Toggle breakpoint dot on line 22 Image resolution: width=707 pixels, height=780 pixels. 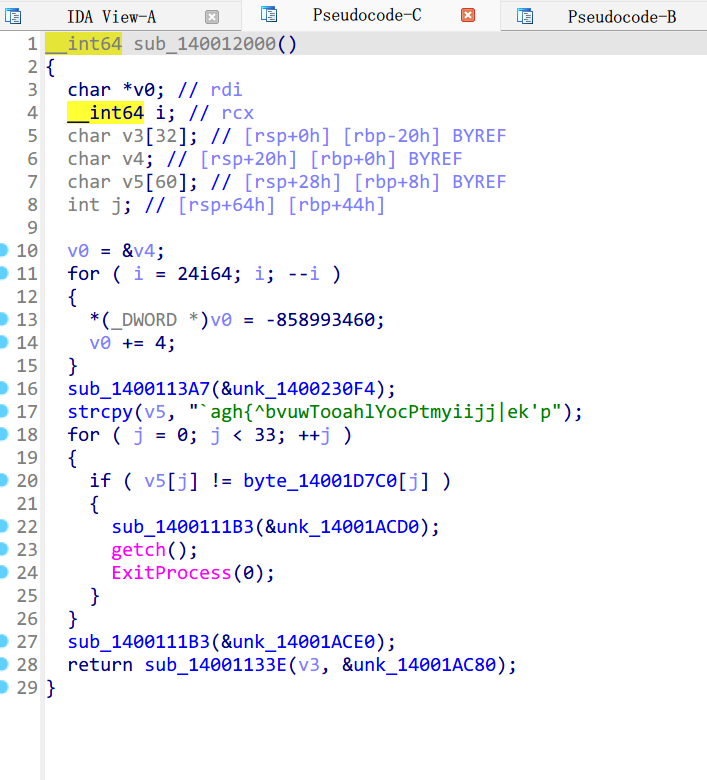click(3, 526)
